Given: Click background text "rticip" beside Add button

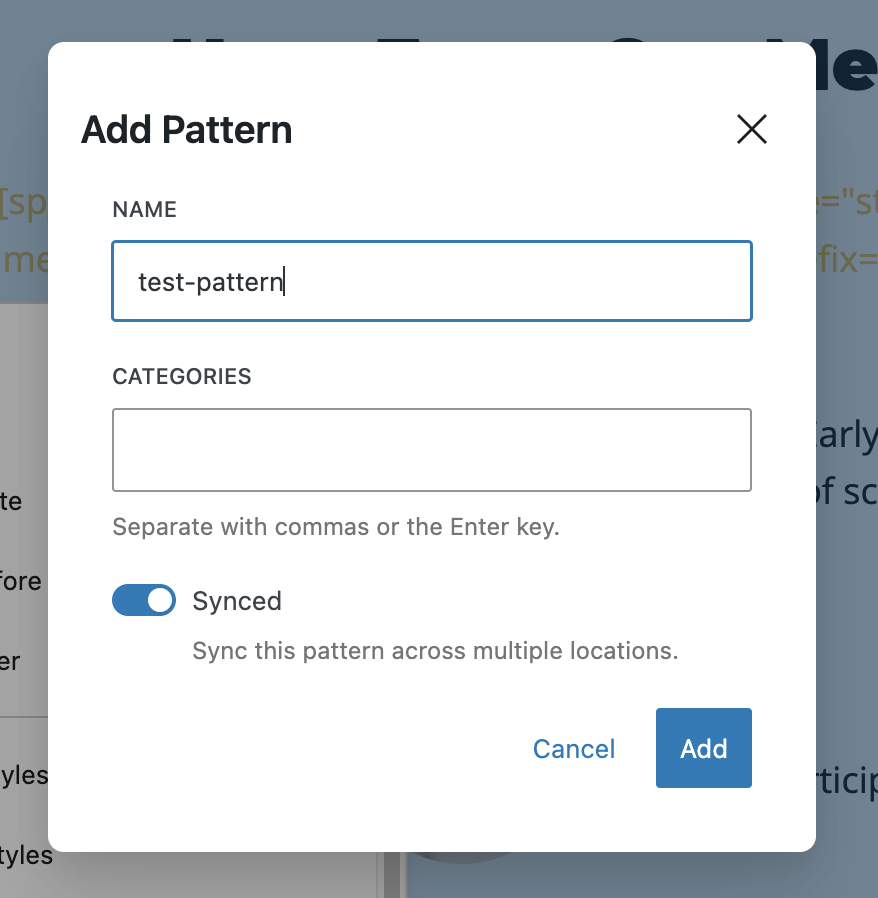Looking at the screenshot, I should [x=846, y=779].
